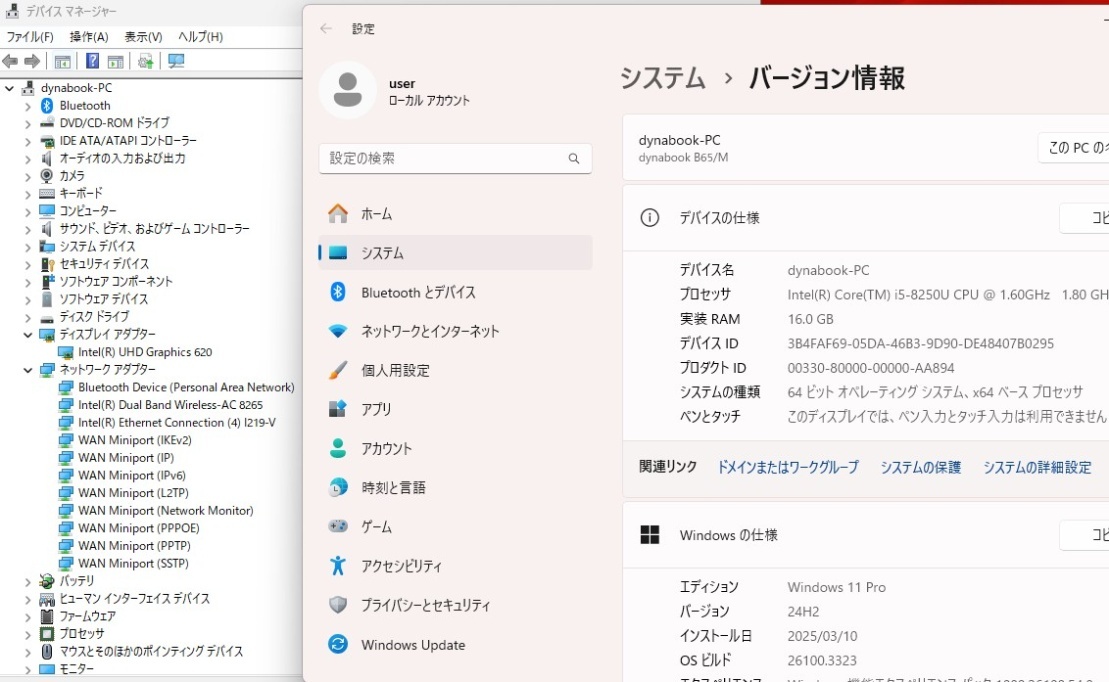Screen dimensions: 1109x682
Task: Click the Privacy and security shield icon
Action: 338,605
